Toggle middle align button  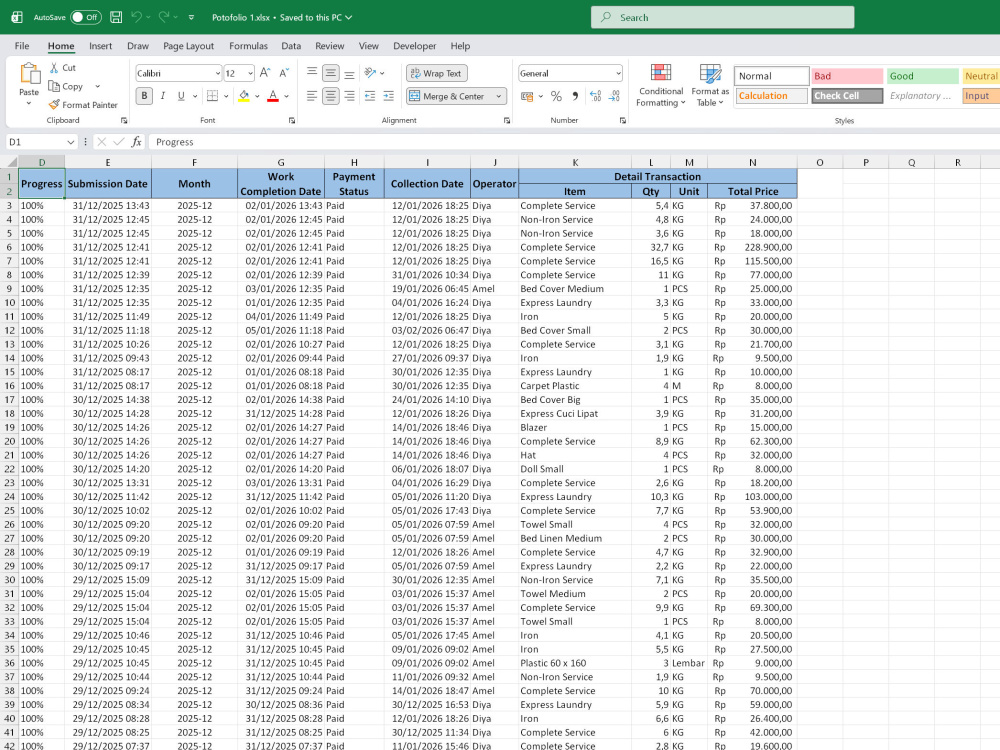pos(330,73)
